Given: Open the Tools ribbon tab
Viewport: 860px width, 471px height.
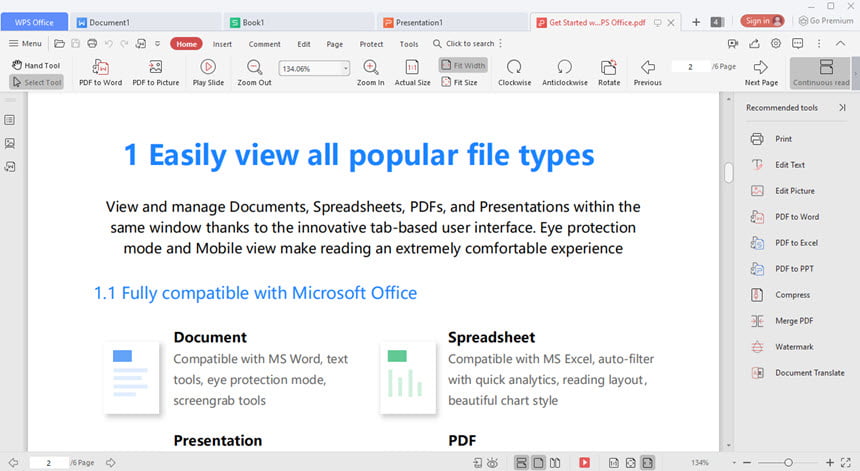Looking at the screenshot, I should (409, 44).
